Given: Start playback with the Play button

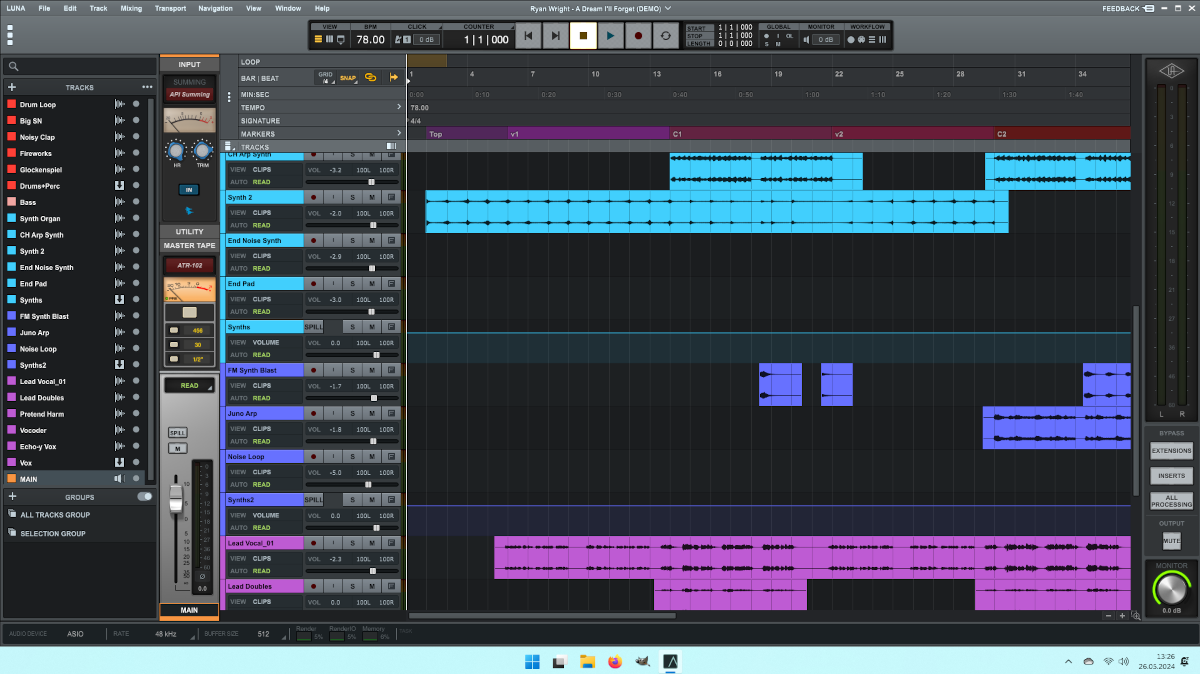Looking at the screenshot, I should (x=610, y=37).
